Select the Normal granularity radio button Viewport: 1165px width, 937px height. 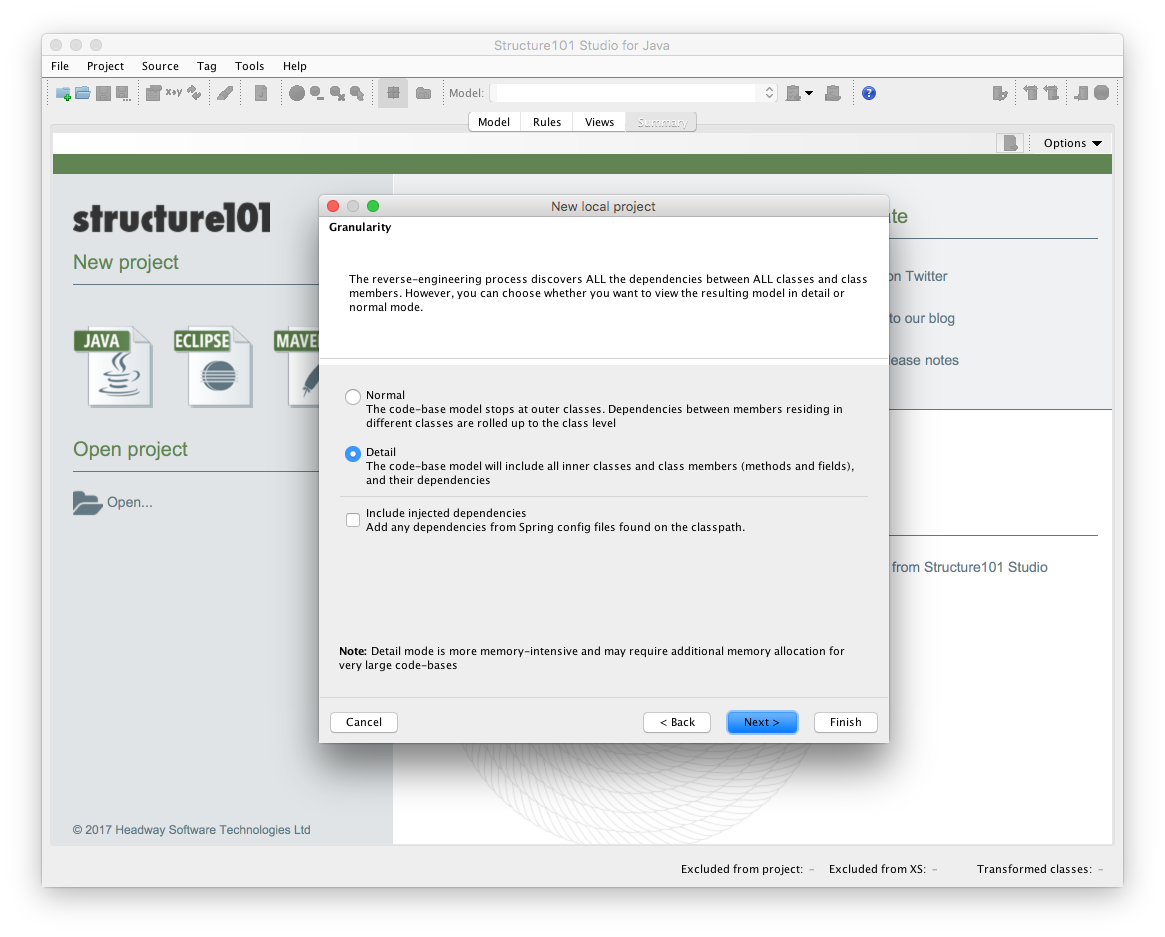(353, 397)
